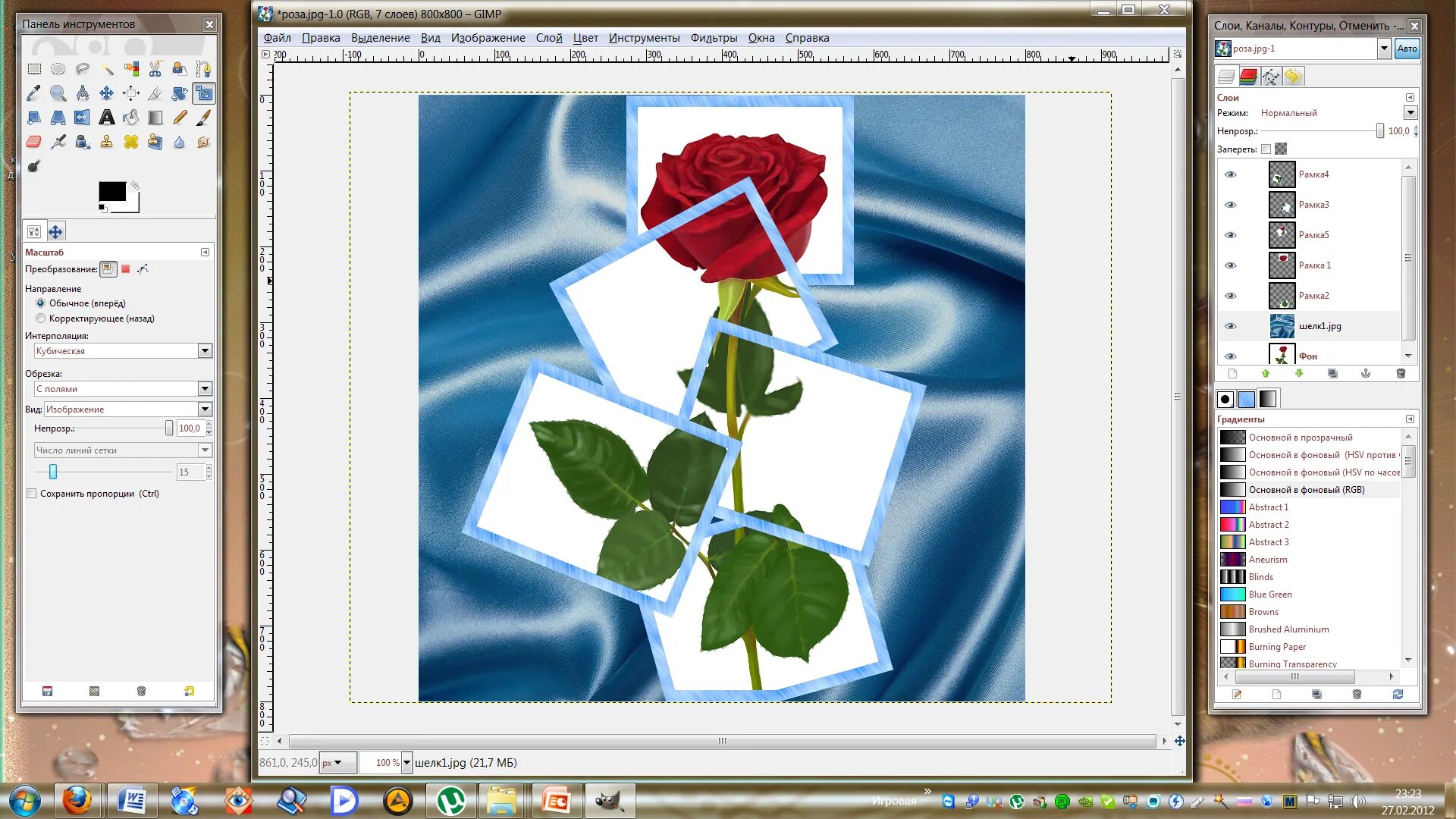Viewport: 1456px width, 819px height.
Task: Select the Move tool
Action: 107,93
